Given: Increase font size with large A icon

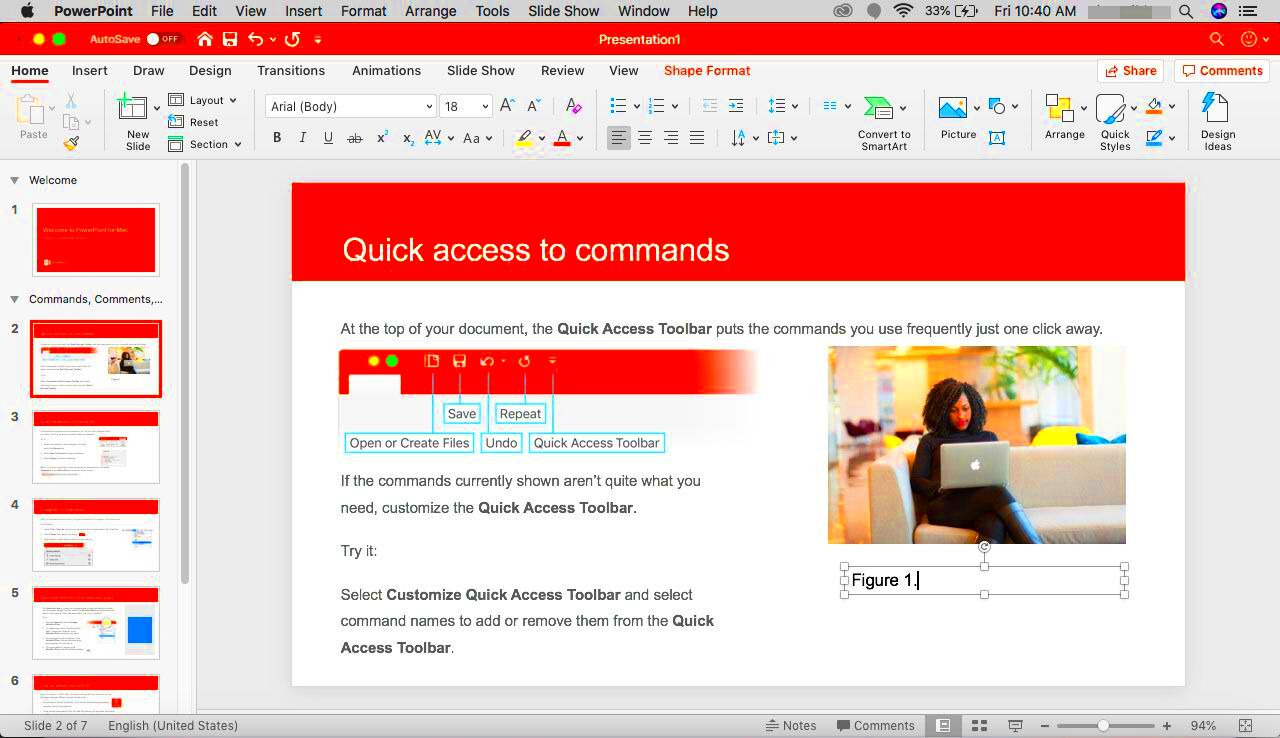Looking at the screenshot, I should pyautogui.click(x=507, y=106).
